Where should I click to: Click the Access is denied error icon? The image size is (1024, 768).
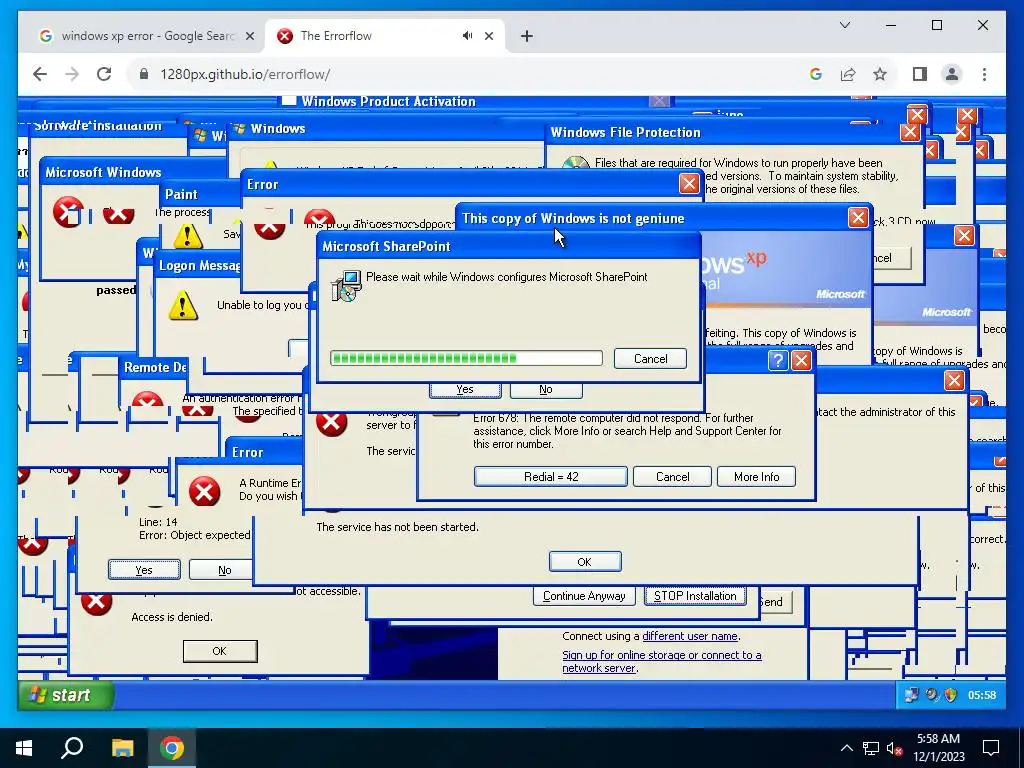click(x=96, y=602)
